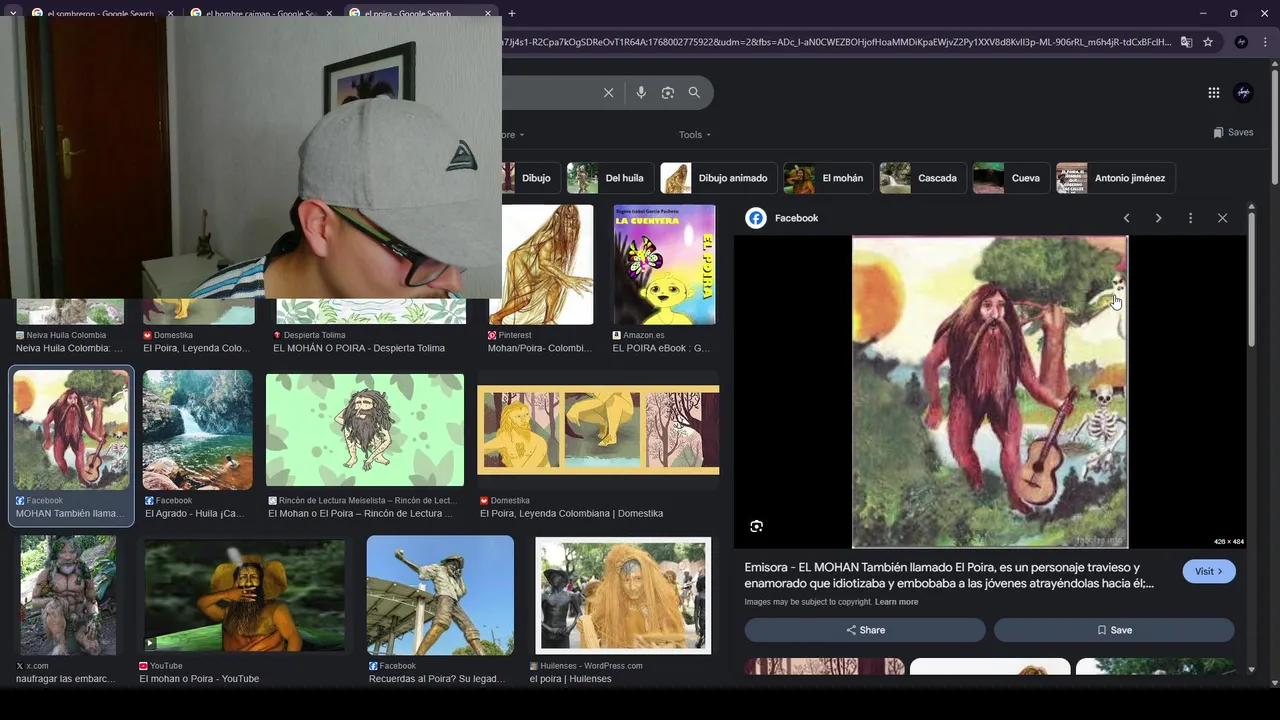Close the image preview panel

(x=1222, y=218)
